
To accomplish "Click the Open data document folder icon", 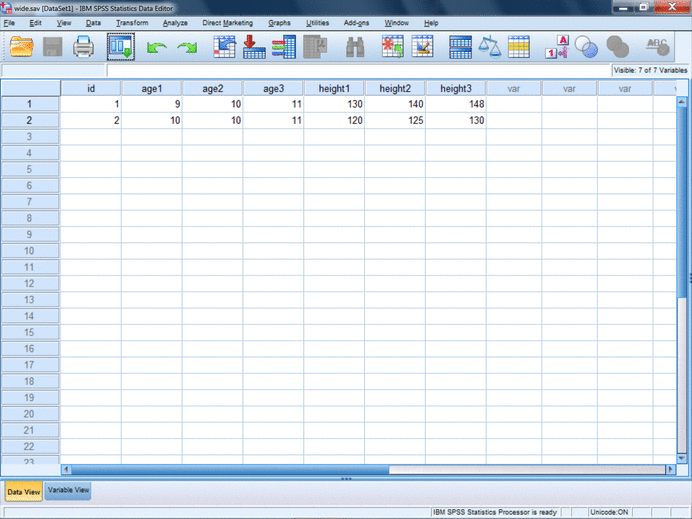I will [22, 47].
